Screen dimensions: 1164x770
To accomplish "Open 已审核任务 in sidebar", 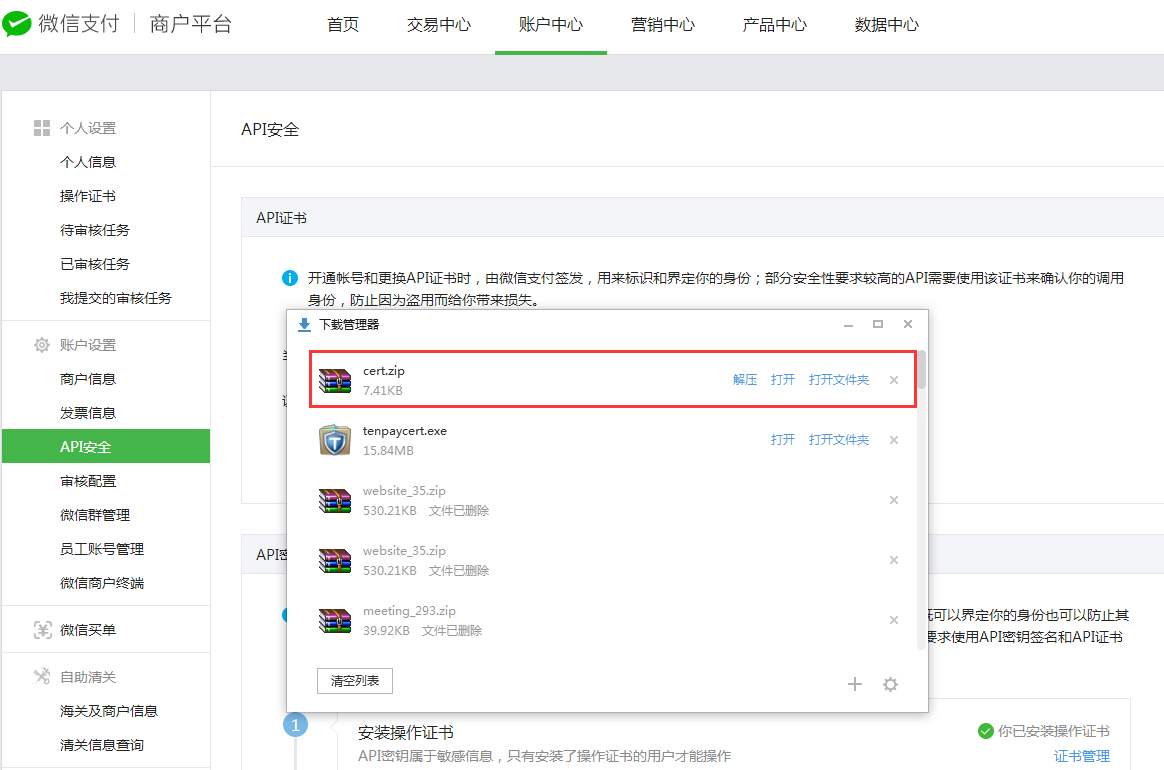I will (95, 264).
